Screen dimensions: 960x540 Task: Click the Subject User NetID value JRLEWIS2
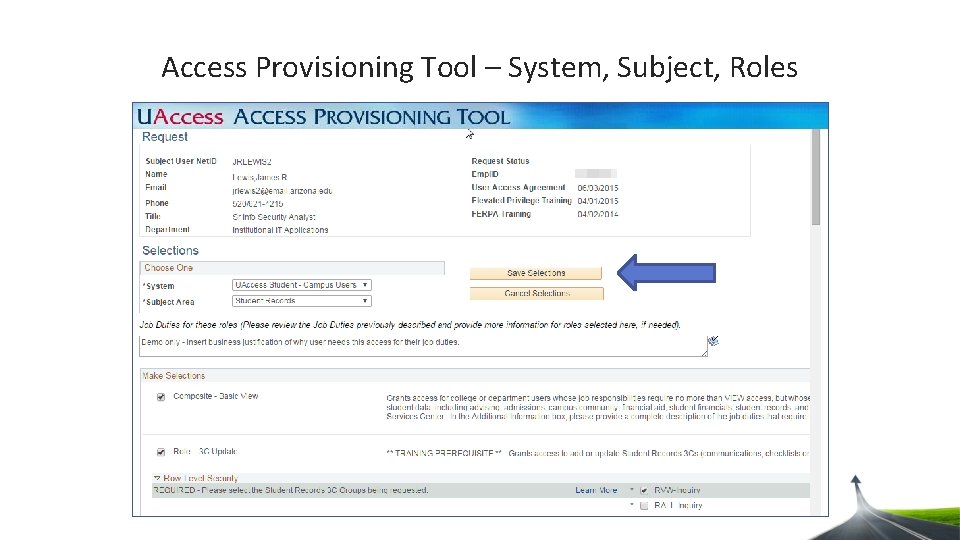click(x=252, y=162)
